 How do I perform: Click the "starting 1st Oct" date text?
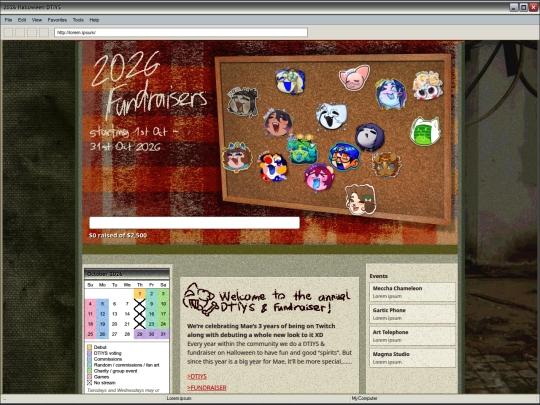click(x=134, y=132)
